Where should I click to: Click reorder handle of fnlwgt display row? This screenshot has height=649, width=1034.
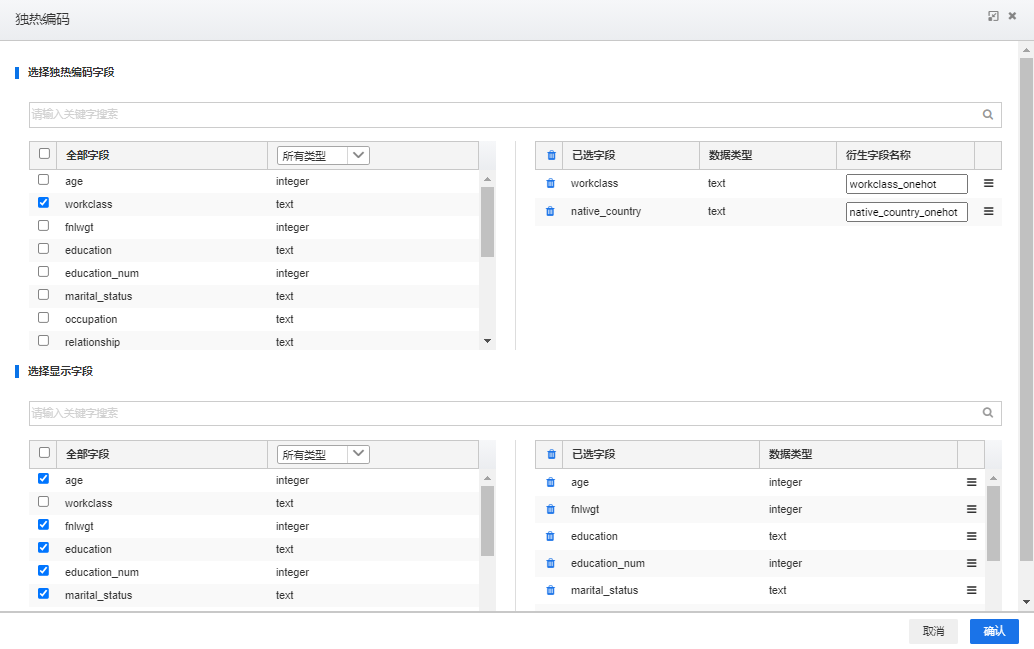pyautogui.click(x=971, y=509)
